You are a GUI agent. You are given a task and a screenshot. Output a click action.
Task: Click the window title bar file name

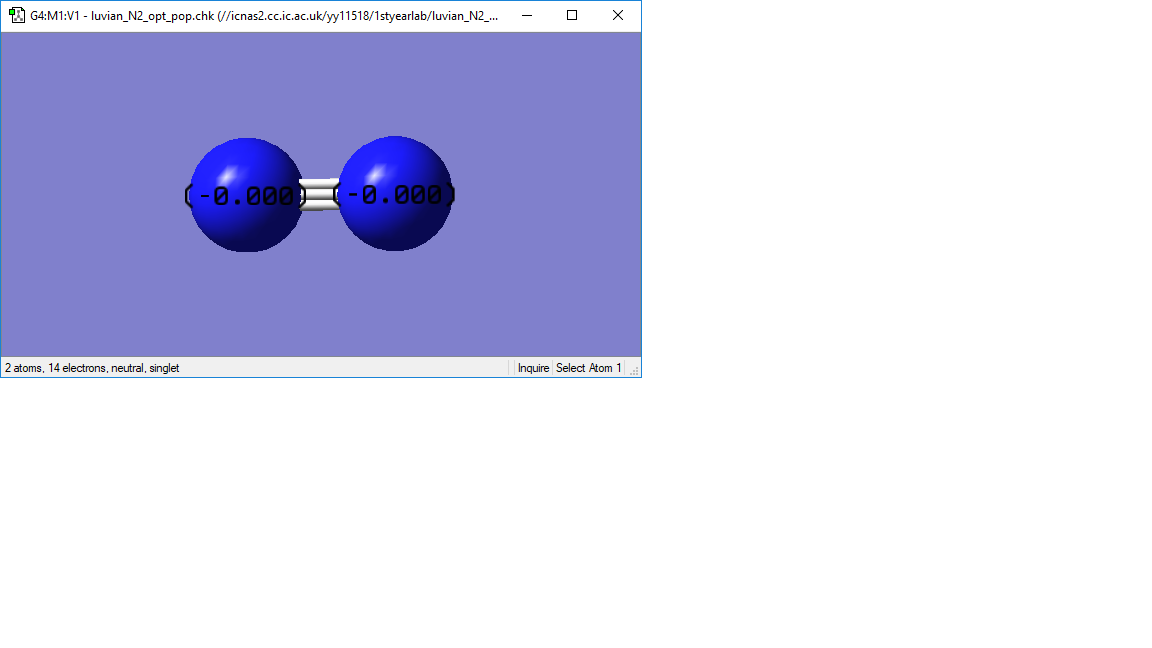pyautogui.click(x=152, y=15)
